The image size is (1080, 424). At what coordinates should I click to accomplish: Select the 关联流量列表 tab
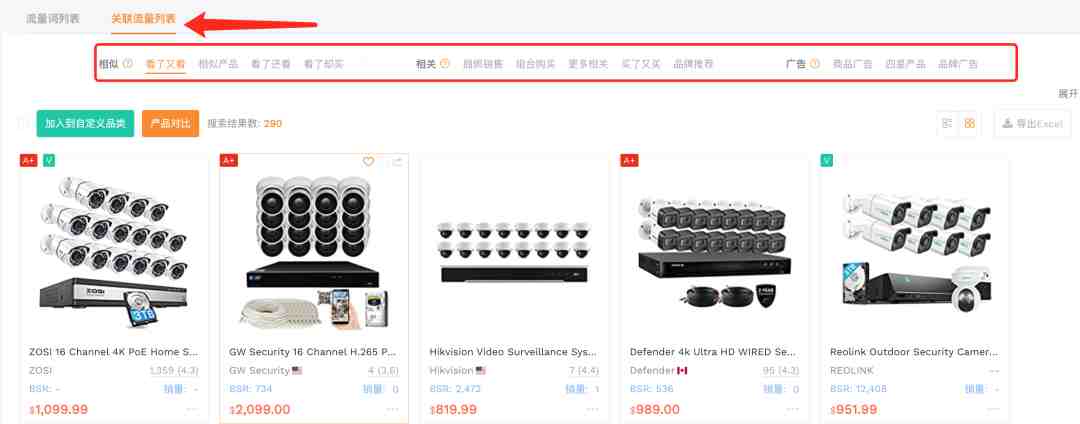coord(143,19)
